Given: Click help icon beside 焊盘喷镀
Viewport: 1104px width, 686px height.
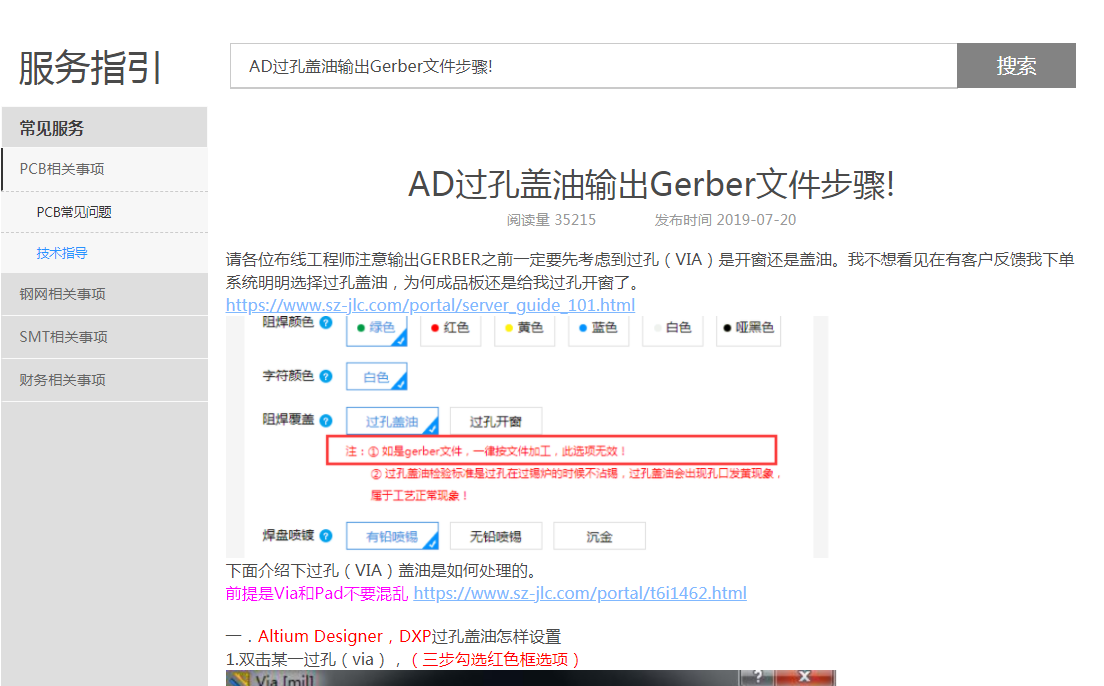Looking at the screenshot, I should pyautogui.click(x=326, y=536).
